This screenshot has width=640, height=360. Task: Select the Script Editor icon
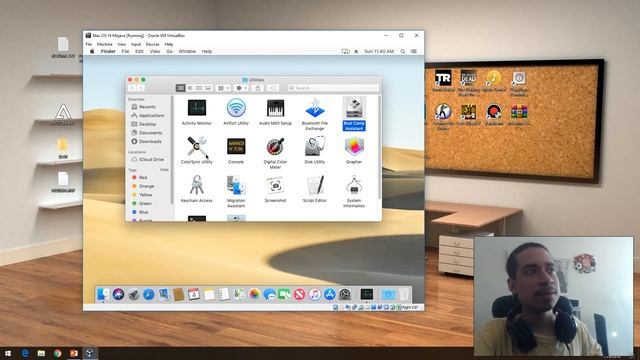pyautogui.click(x=315, y=185)
